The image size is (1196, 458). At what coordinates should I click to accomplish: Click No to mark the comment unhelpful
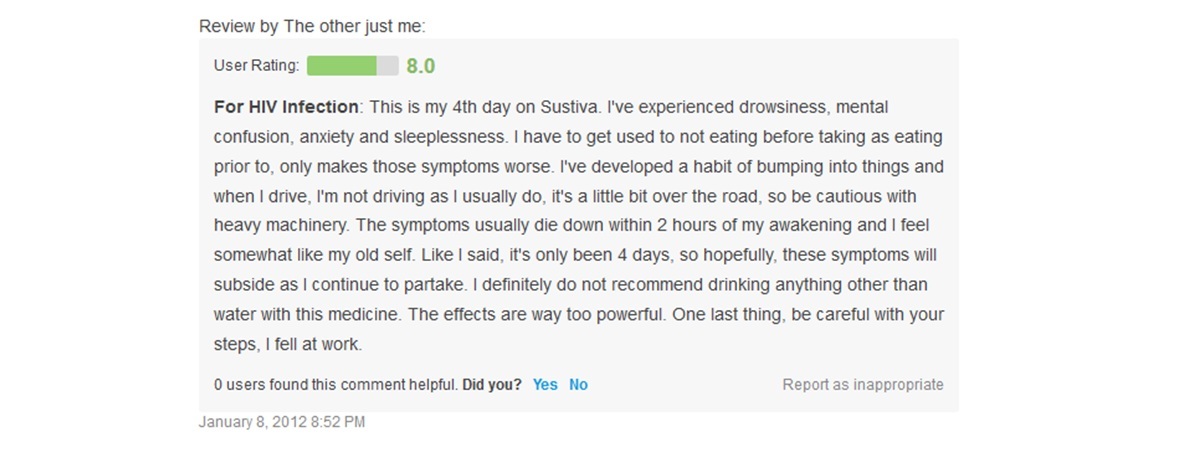point(578,385)
